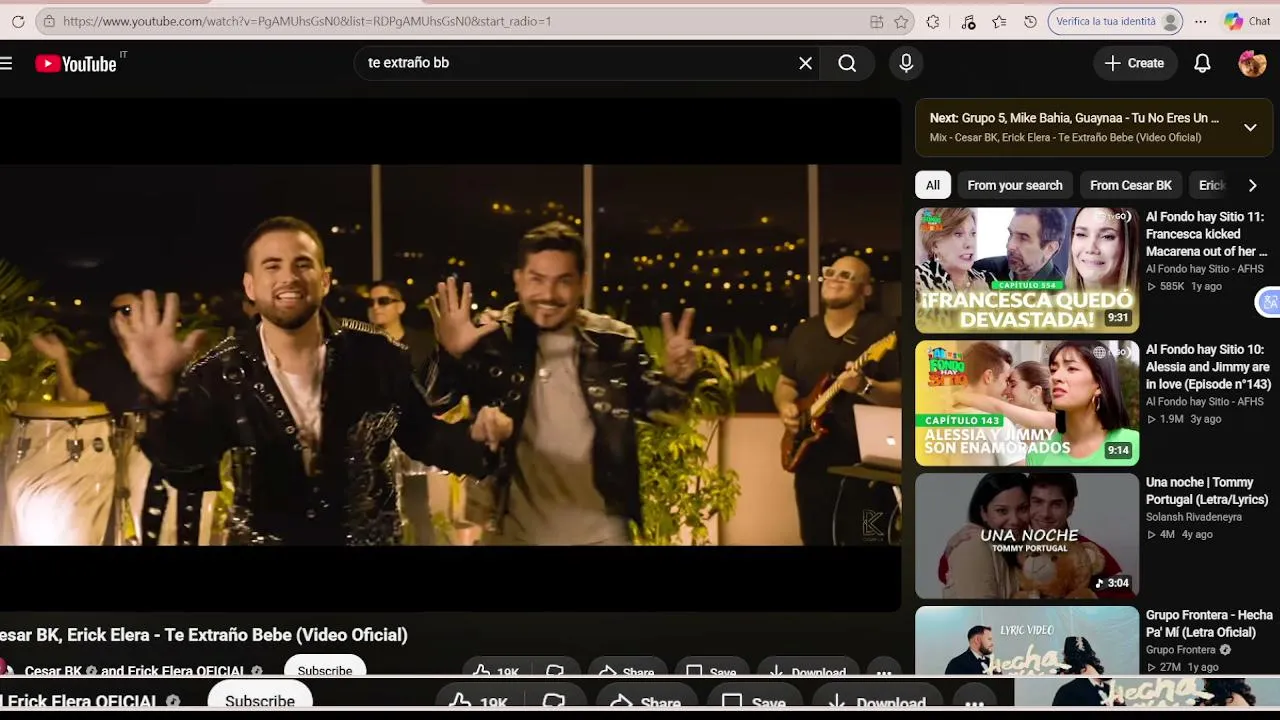This screenshot has width=1280, height=720.
Task: Click the 3:04 duration badge
Action: coord(1112,583)
